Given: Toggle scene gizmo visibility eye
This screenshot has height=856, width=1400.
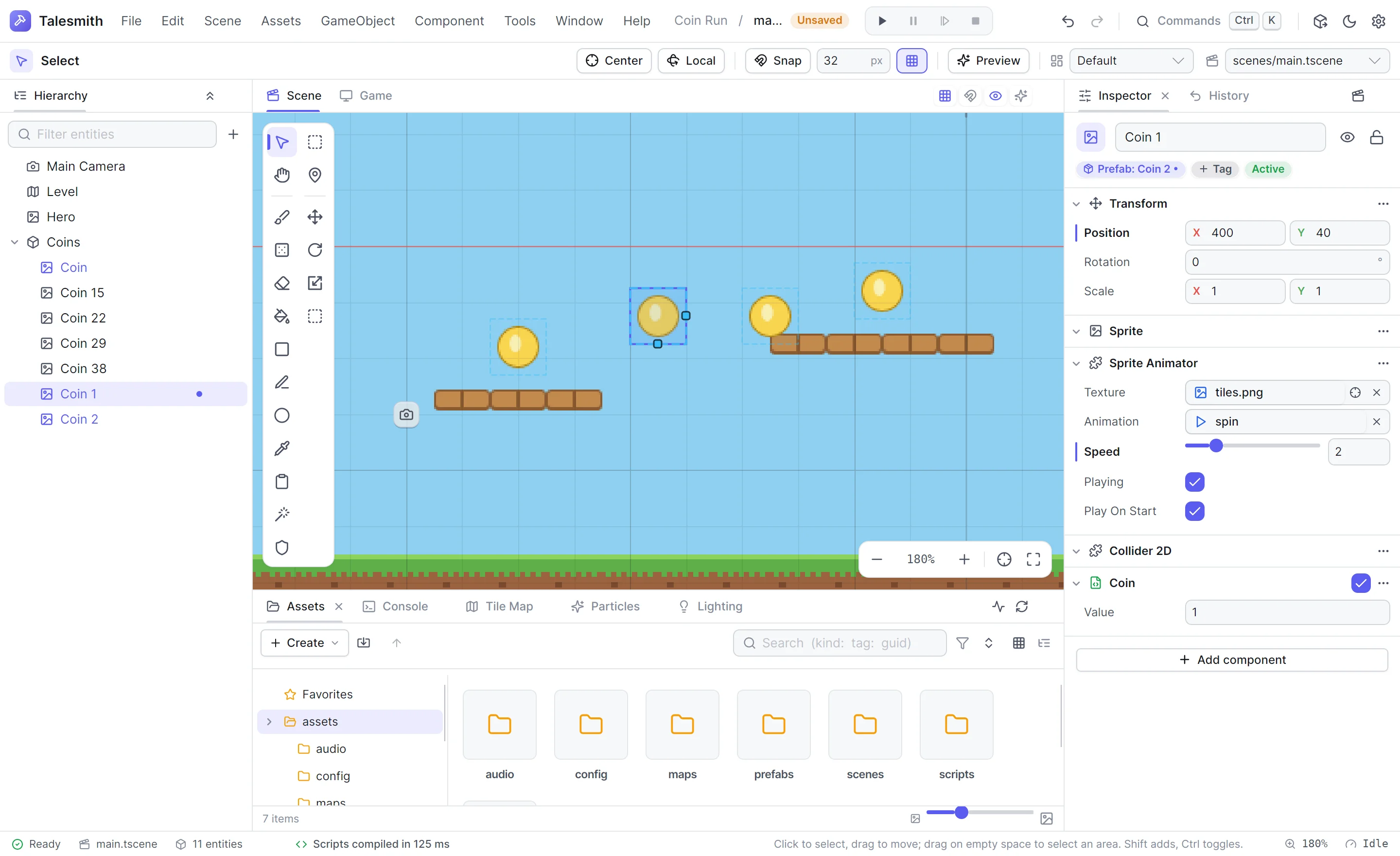Looking at the screenshot, I should [x=995, y=95].
